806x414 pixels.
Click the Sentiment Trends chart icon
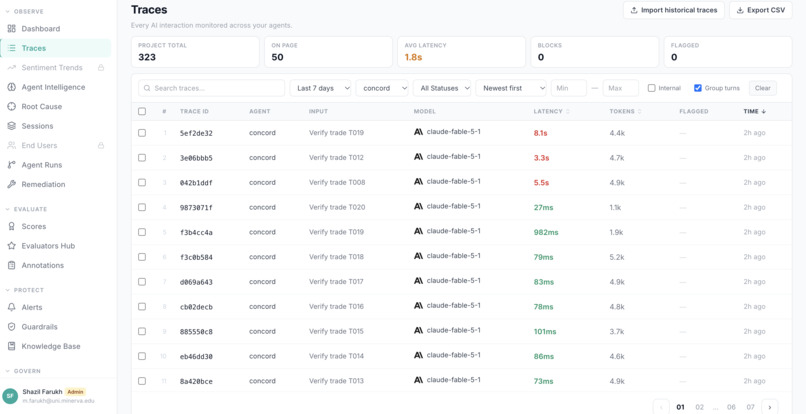point(11,68)
